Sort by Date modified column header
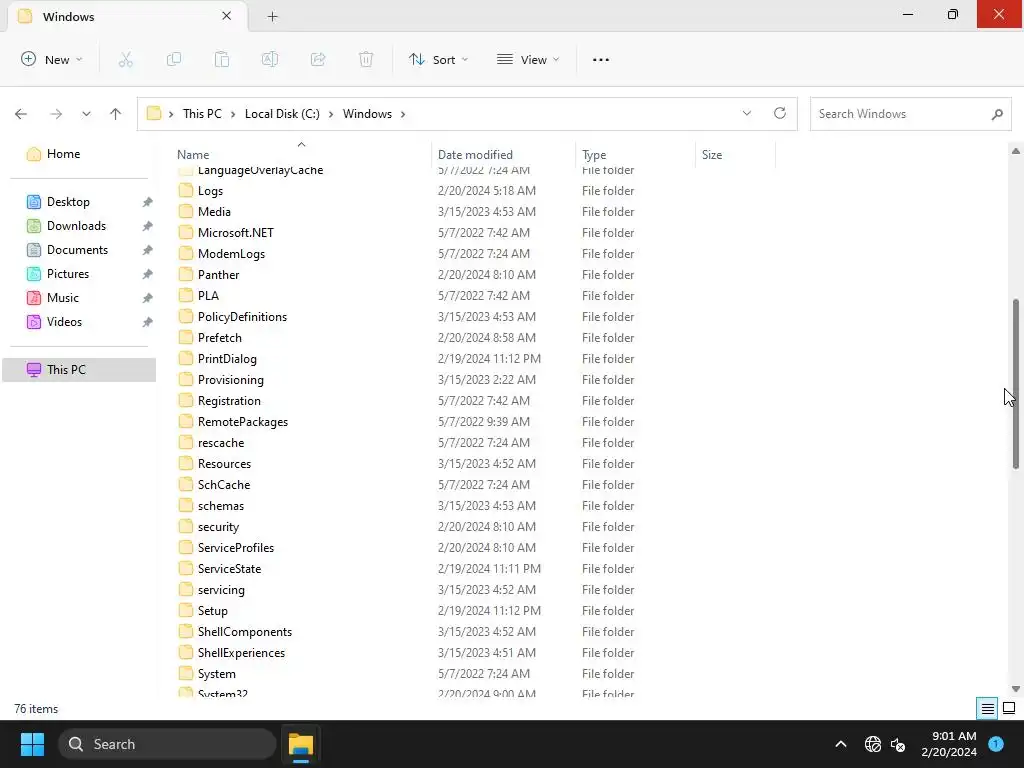The height and width of the screenshot is (768, 1024). pos(504,155)
